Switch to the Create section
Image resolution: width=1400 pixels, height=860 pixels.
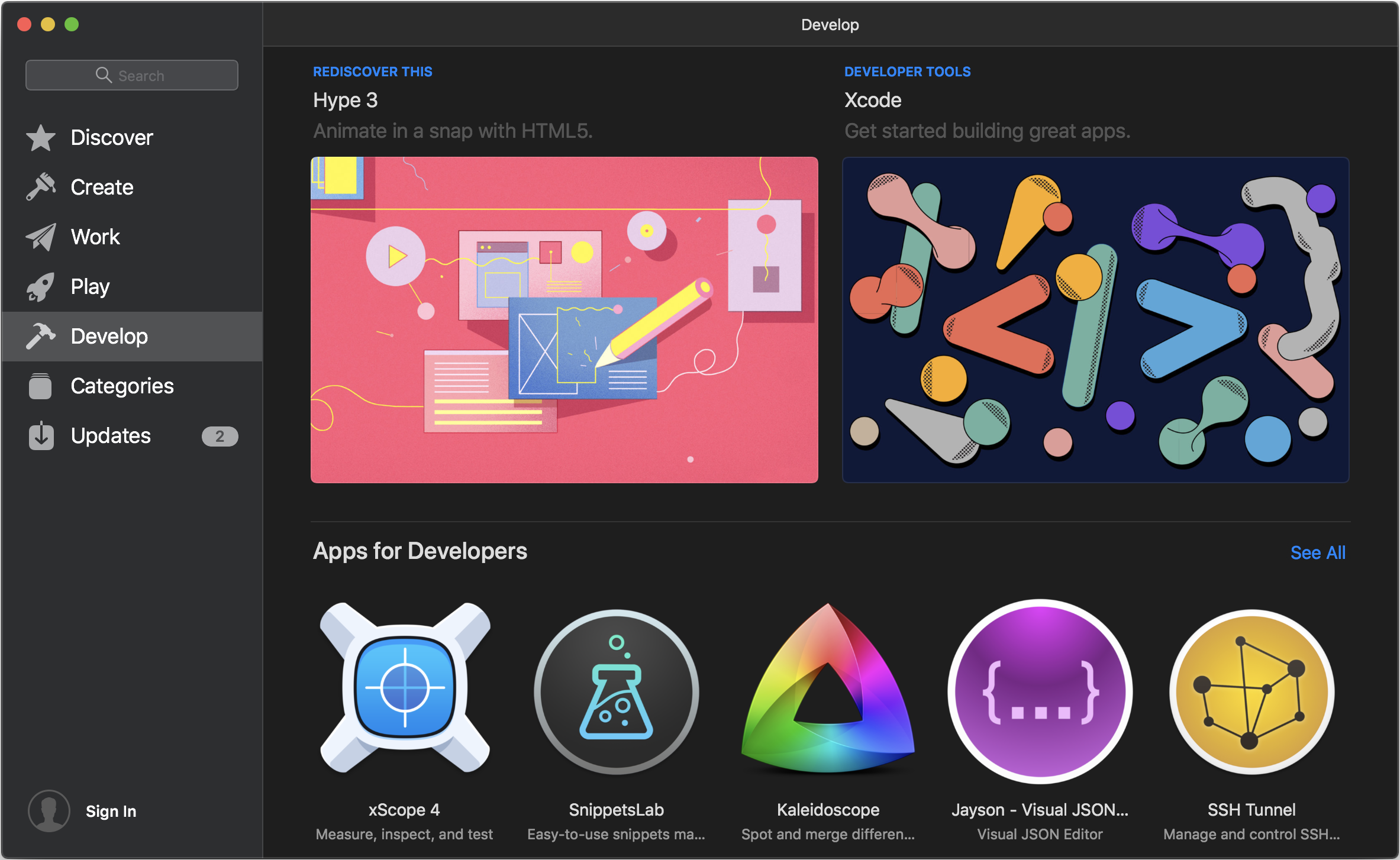[x=102, y=187]
